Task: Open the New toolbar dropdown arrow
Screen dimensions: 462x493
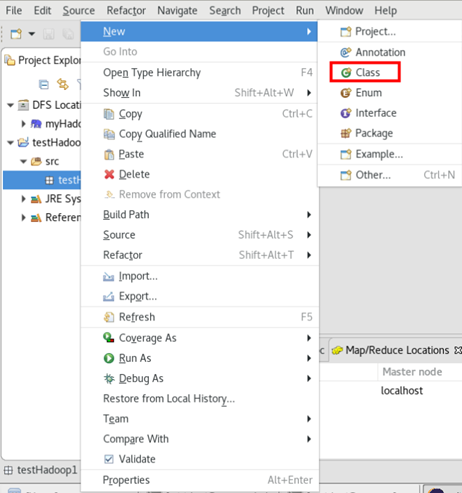Action: pos(32,34)
